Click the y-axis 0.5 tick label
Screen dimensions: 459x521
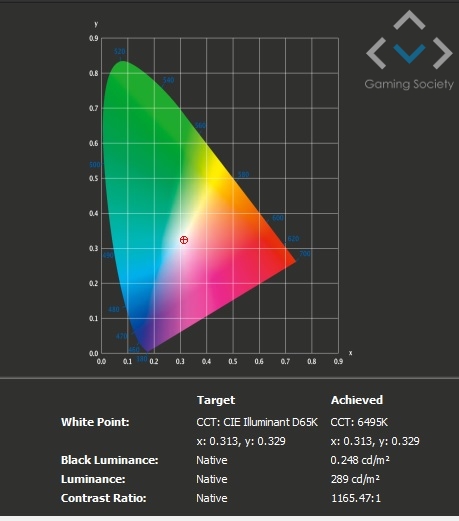[94, 178]
